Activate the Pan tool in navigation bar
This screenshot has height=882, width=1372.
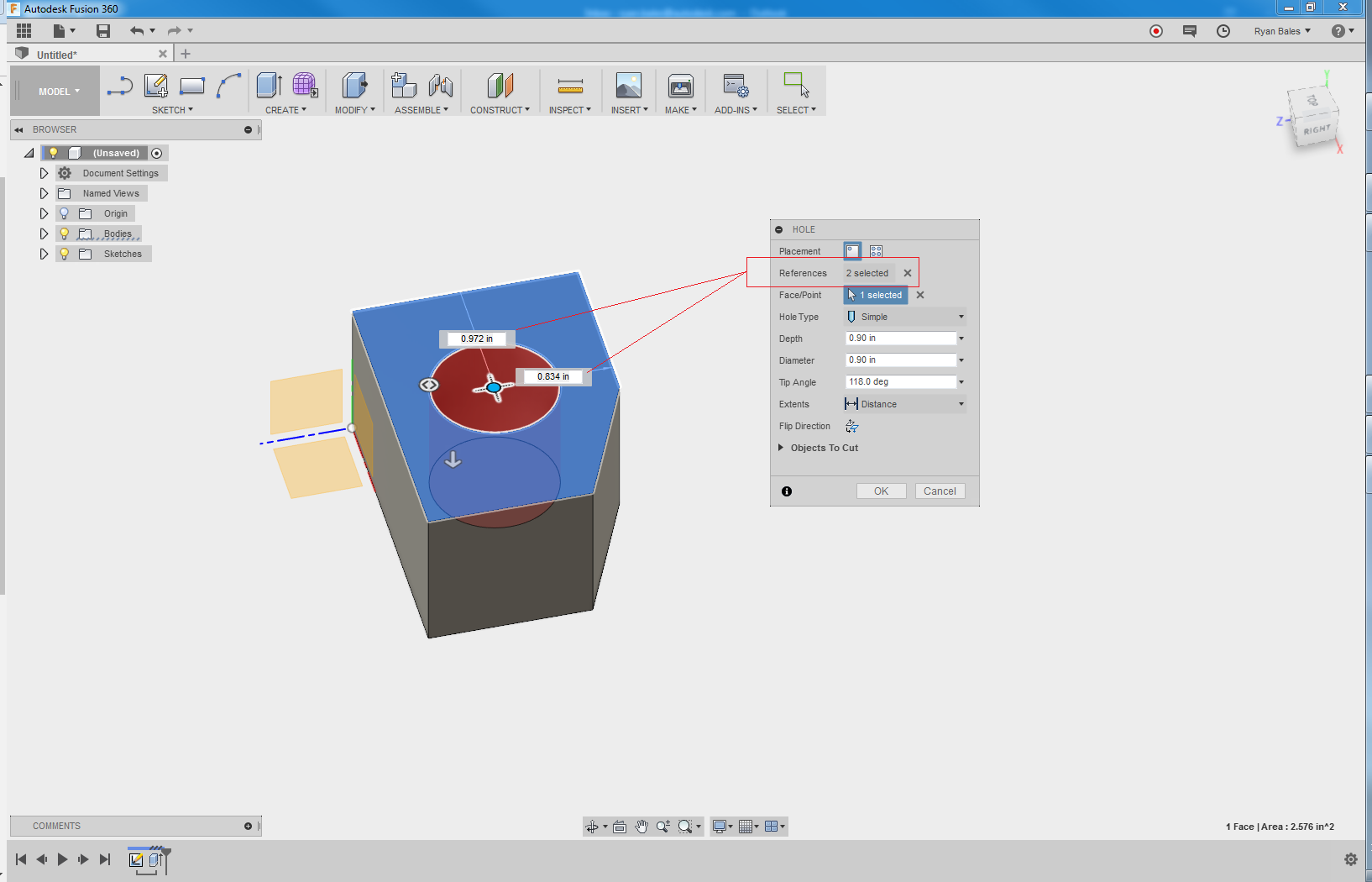(641, 826)
